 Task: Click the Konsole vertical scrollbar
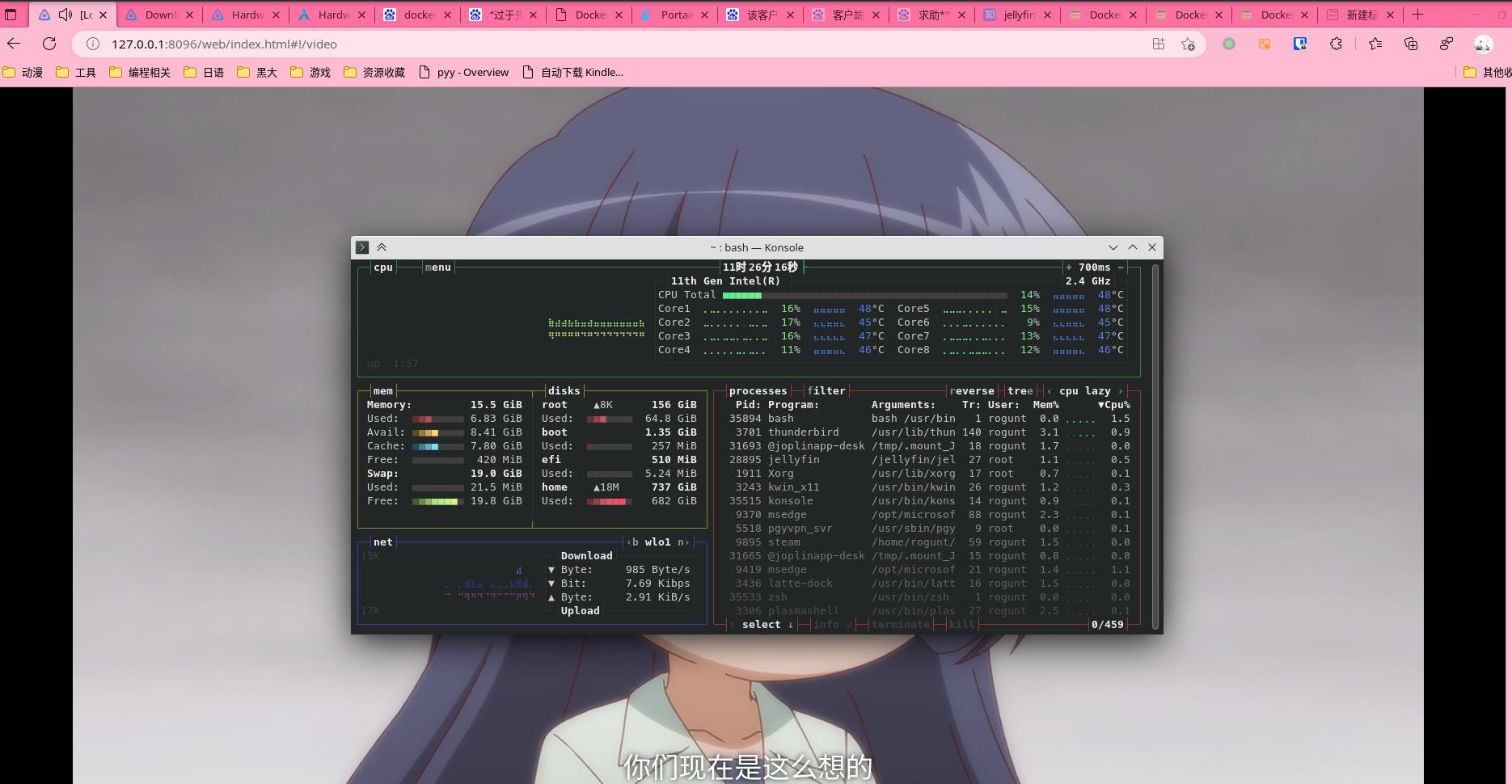point(1155,446)
